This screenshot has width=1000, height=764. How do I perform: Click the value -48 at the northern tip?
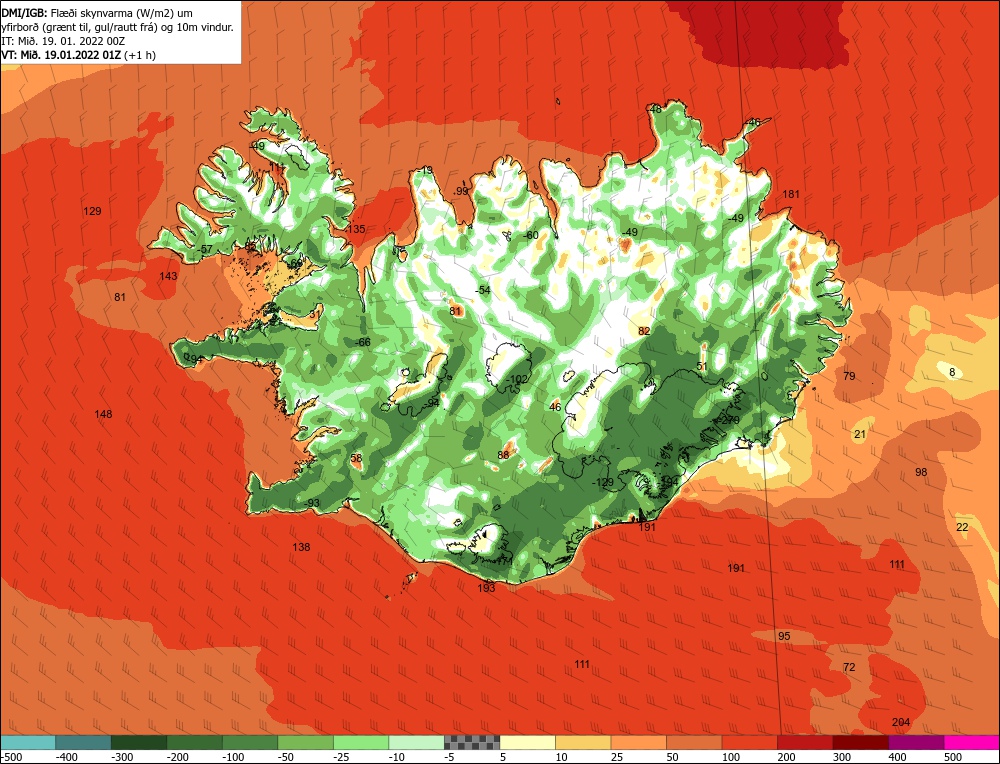654,109
